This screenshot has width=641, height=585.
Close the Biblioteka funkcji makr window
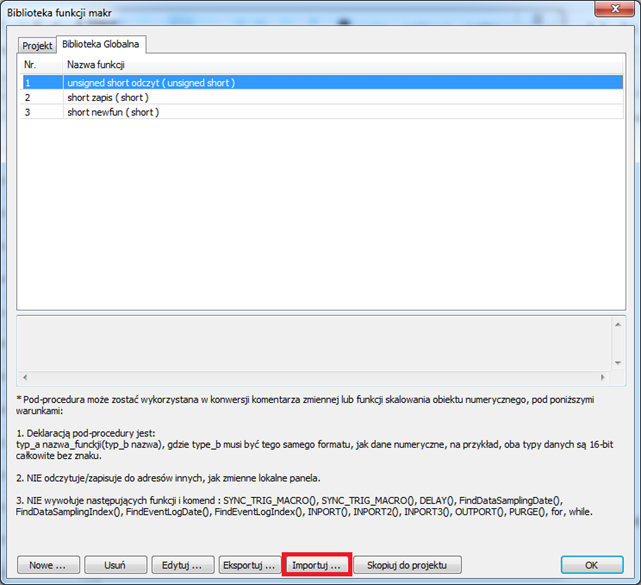click(x=614, y=9)
